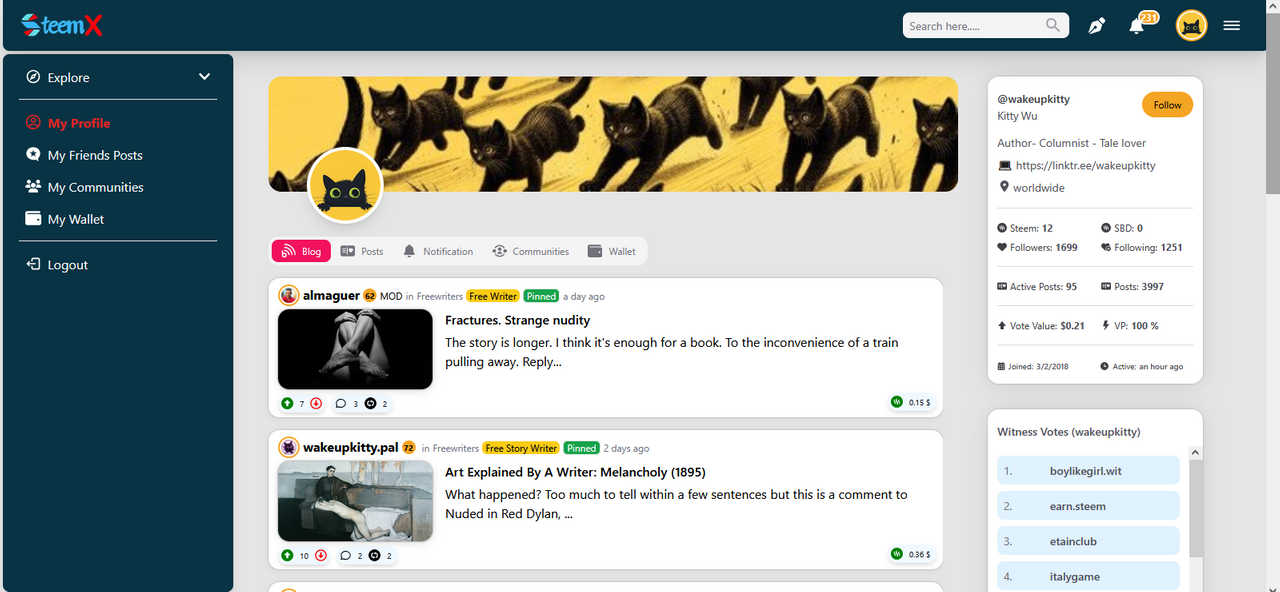Click the Followers: 1699 stat
The height and width of the screenshot is (592, 1280).
1038,247
